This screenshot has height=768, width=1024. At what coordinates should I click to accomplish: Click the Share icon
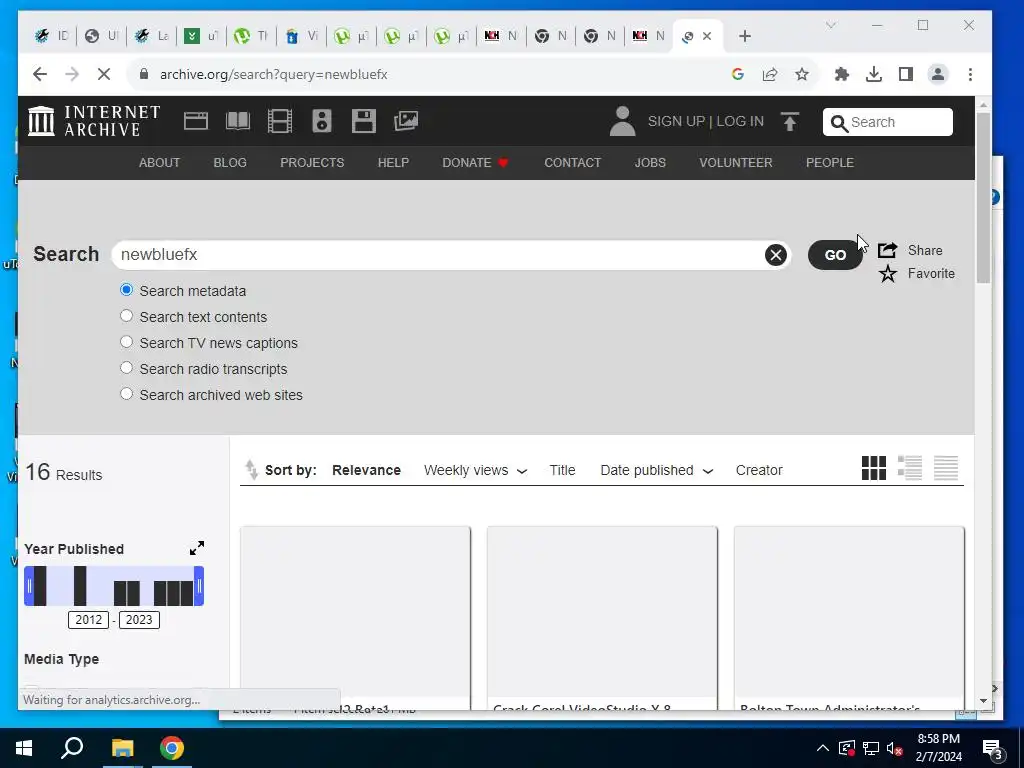point(888,250)
